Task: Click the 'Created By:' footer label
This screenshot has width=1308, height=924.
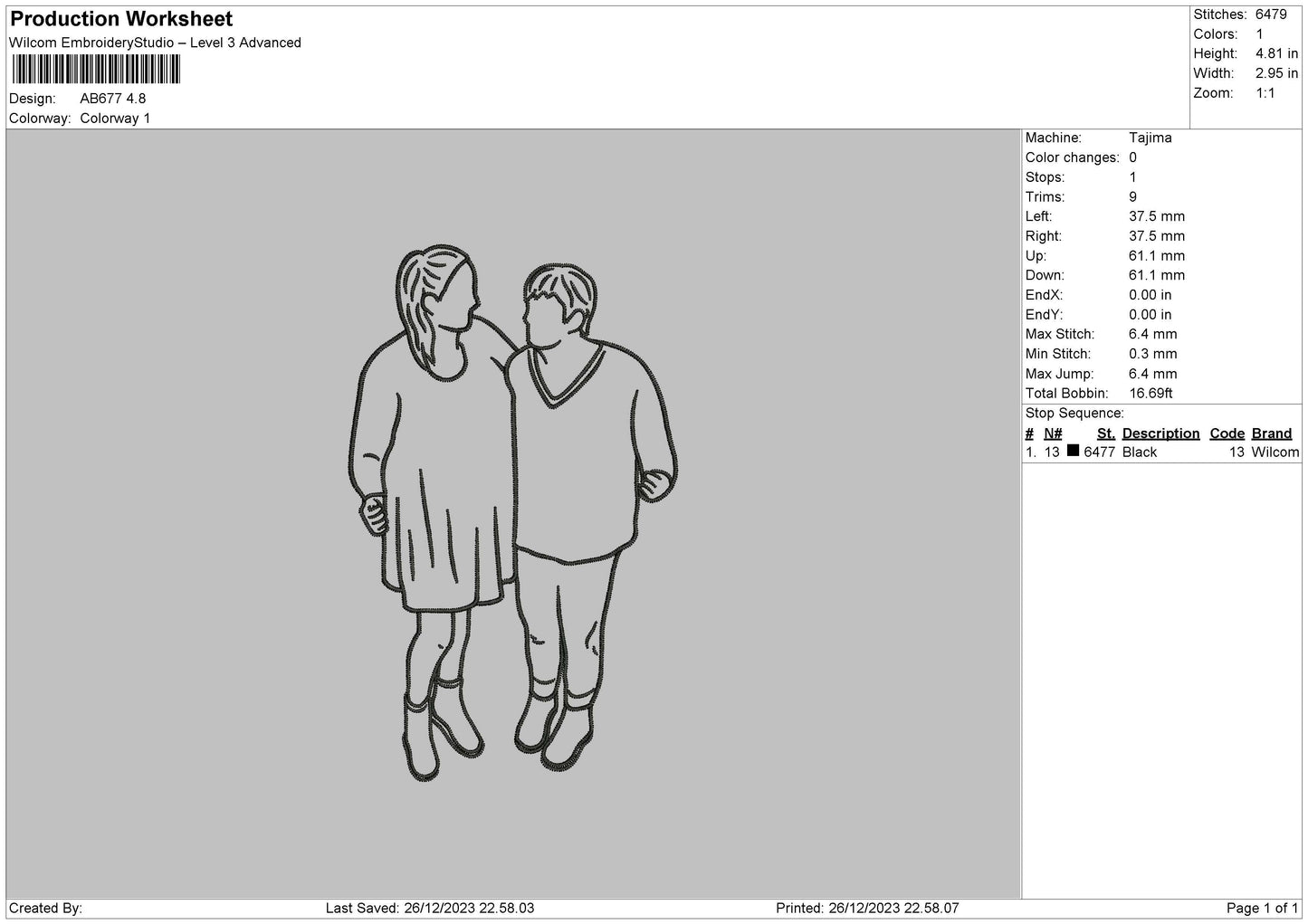Action: (45, 909)
